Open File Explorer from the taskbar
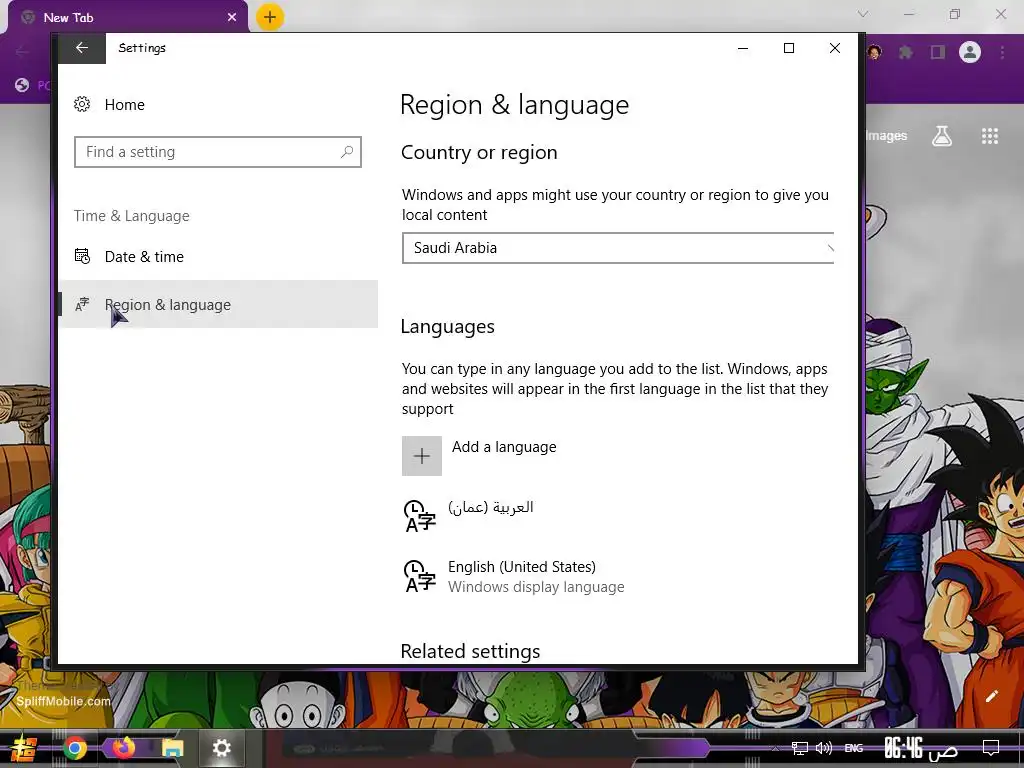 [173, 748]
